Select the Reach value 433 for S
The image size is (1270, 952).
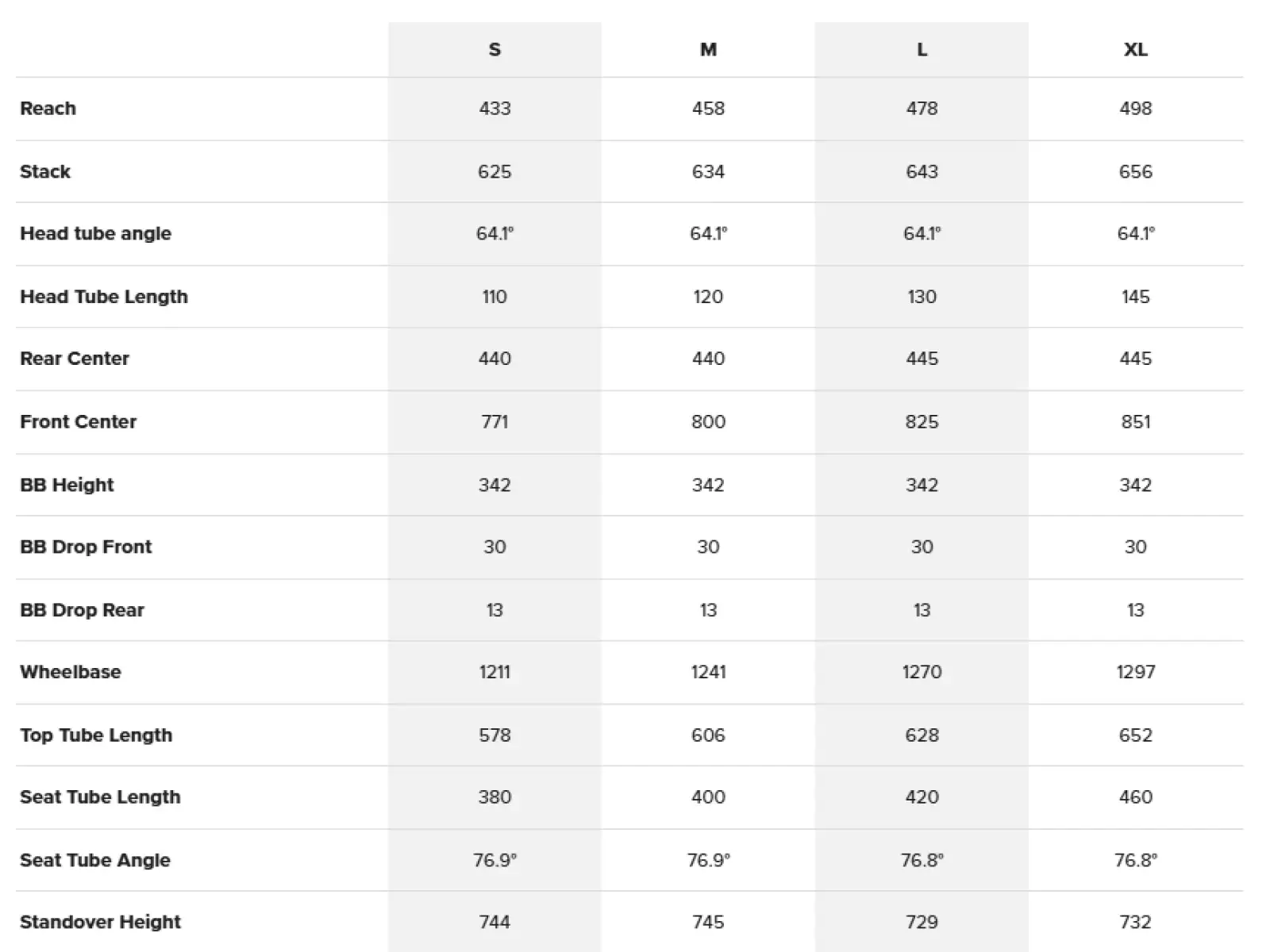495,109
